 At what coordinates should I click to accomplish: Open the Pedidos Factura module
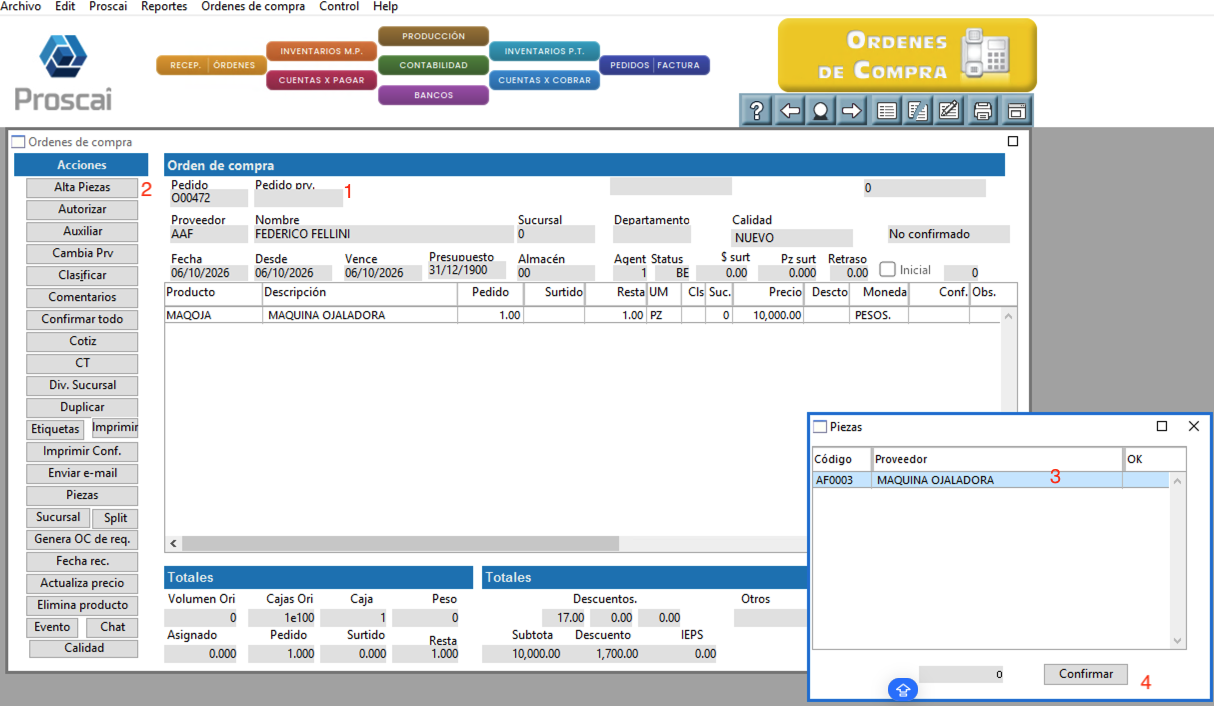655,66
